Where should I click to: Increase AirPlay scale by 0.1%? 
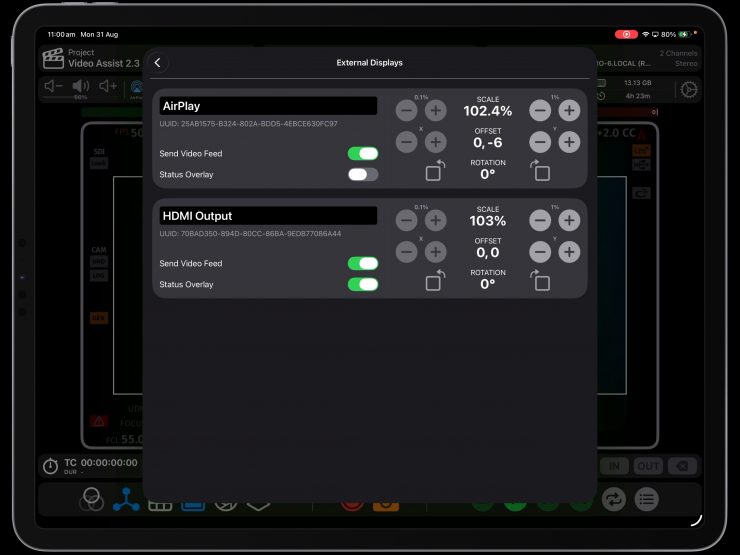click(x=436, y=110)
